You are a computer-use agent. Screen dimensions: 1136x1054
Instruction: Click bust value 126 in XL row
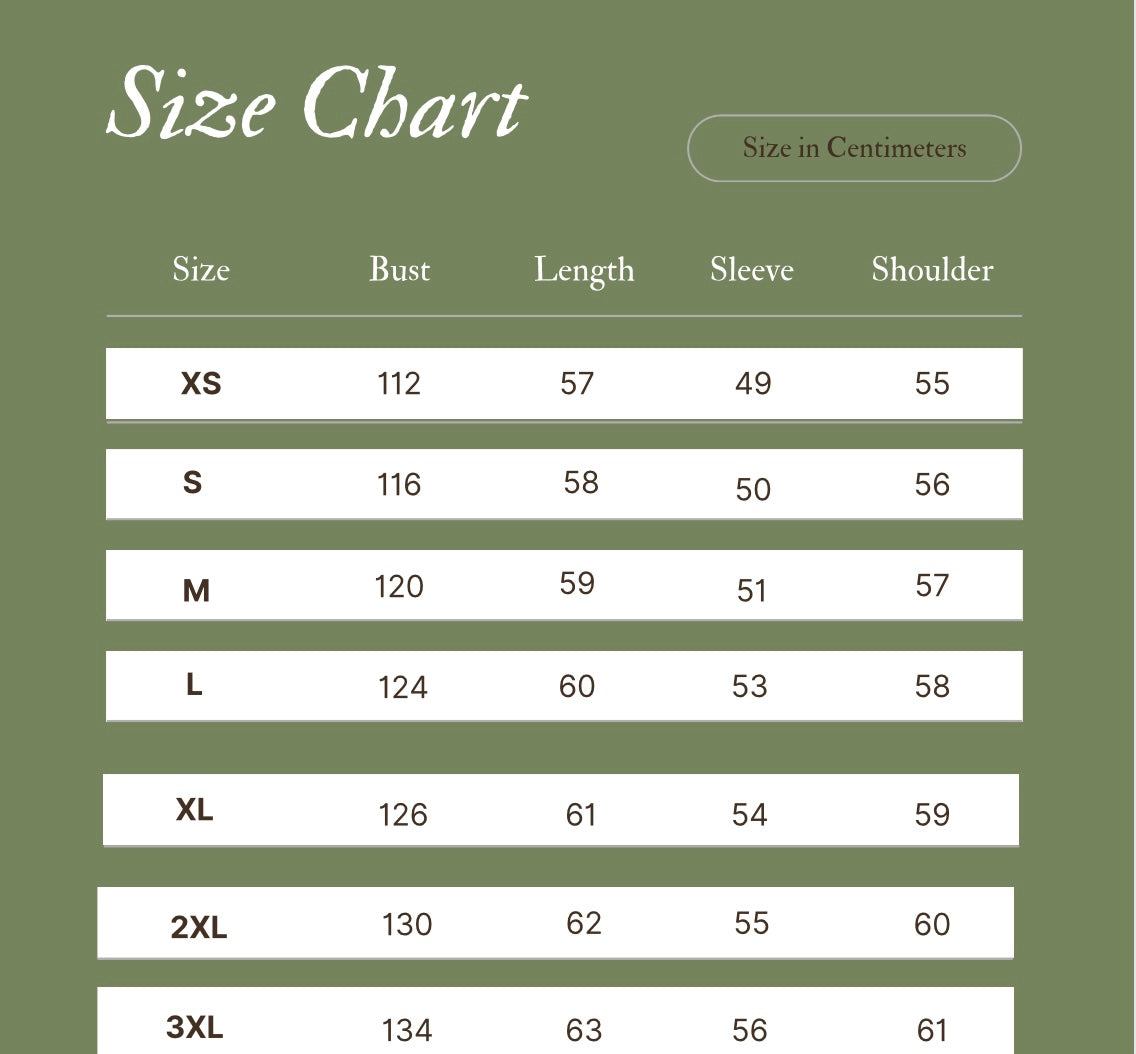[403, 815]
